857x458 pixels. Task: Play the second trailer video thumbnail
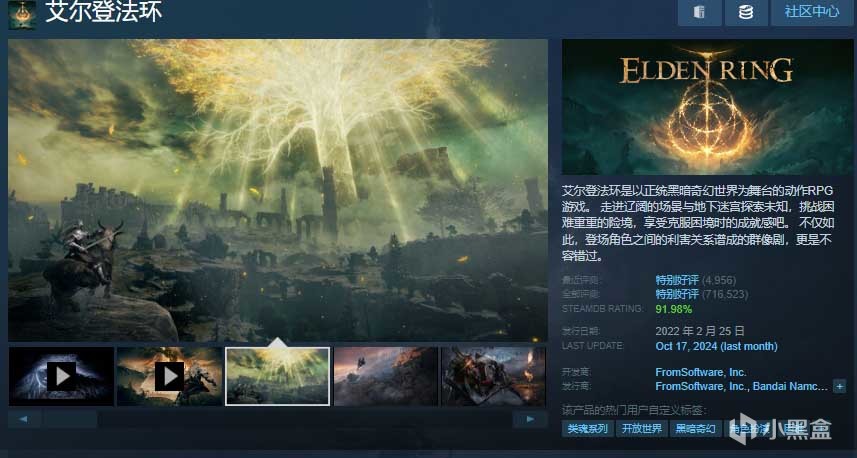pyautogui.click(x=169, y=377)
